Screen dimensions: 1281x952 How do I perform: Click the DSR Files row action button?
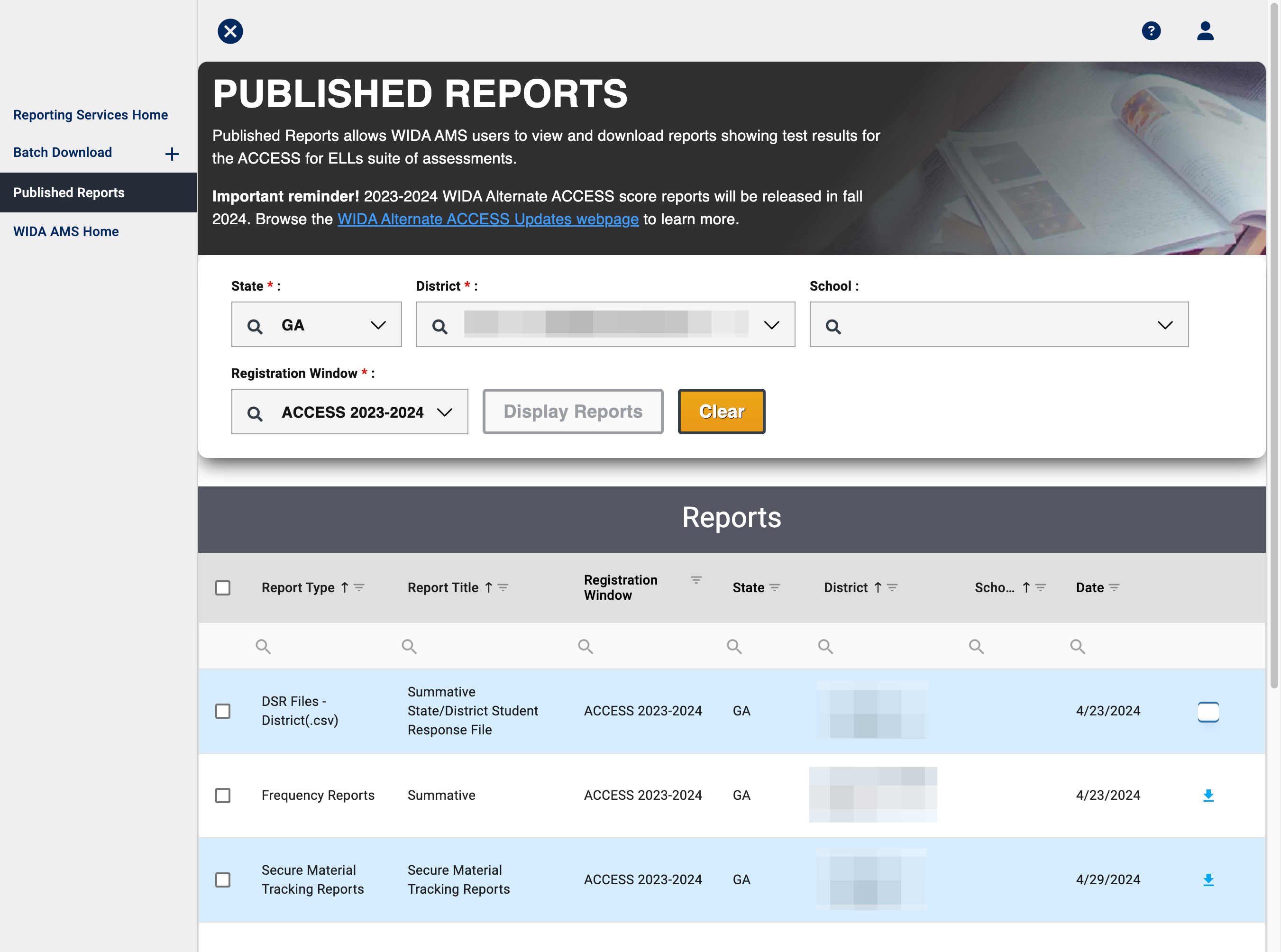click(1208, 712)
